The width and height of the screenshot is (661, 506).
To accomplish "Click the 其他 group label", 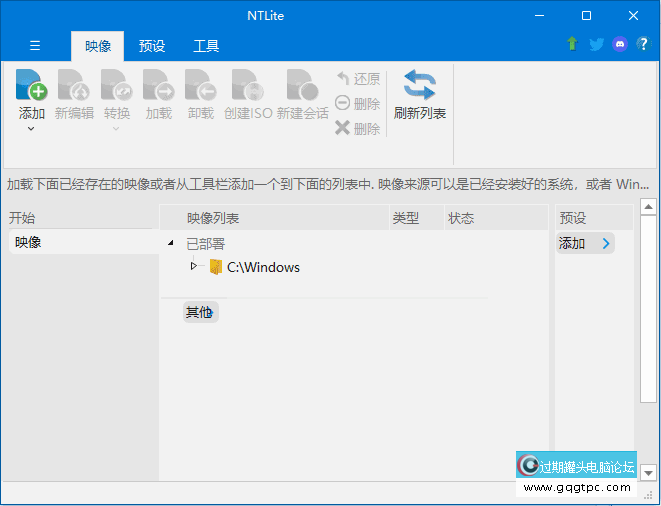I will coord(199,312).
